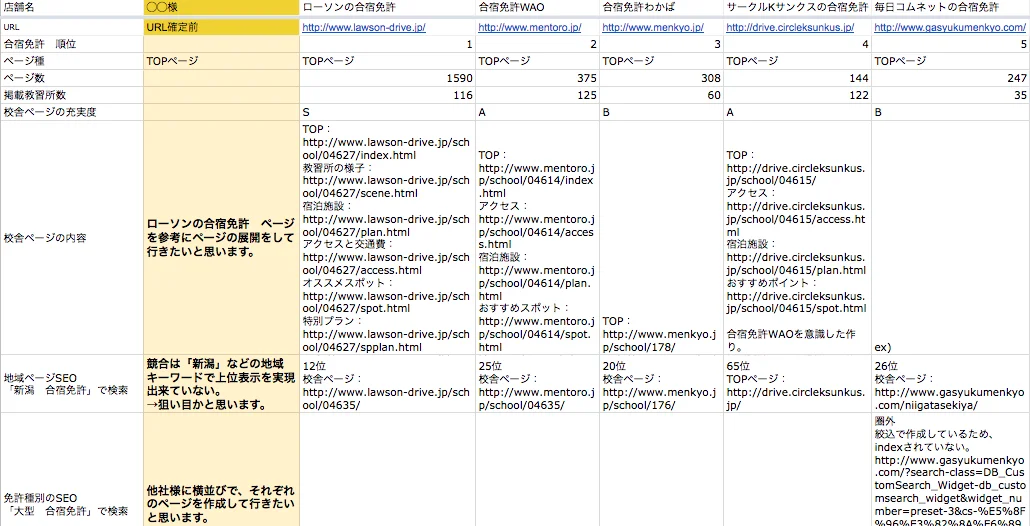
Task: Open the drive.circleksunkus.jp link
Action: click(790, 28)
